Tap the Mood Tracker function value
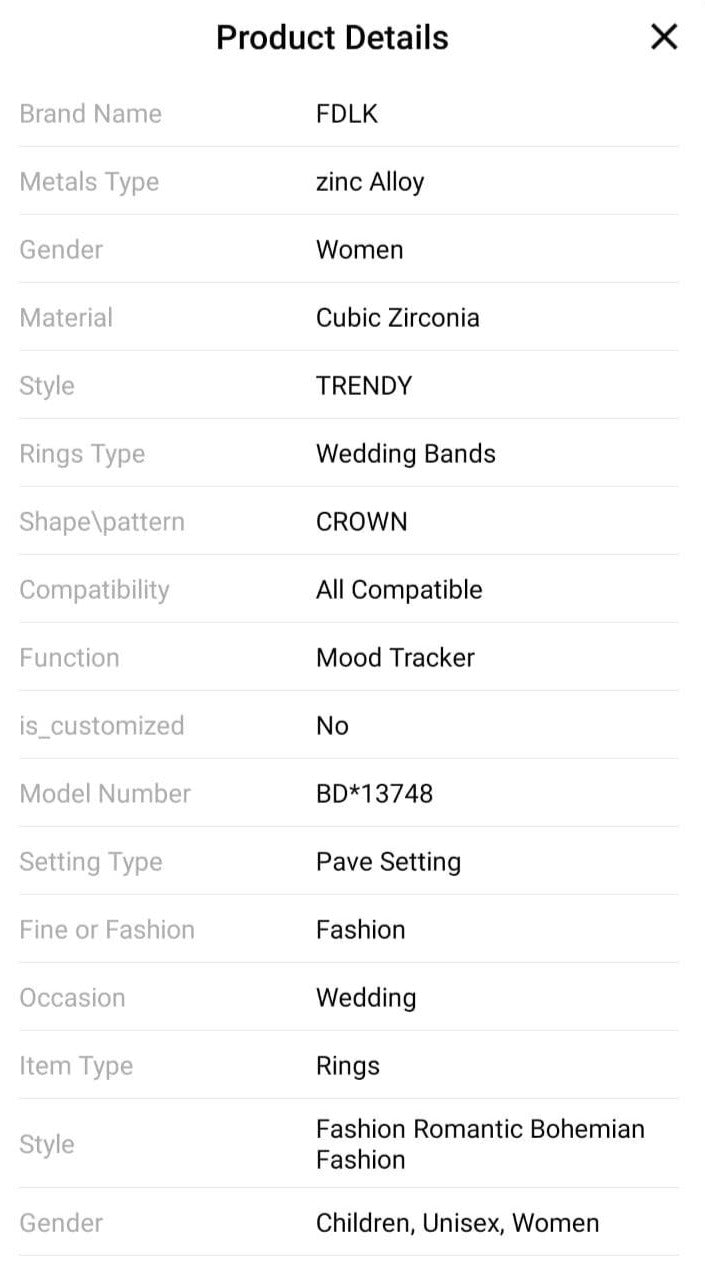 [x=395, y=658]
